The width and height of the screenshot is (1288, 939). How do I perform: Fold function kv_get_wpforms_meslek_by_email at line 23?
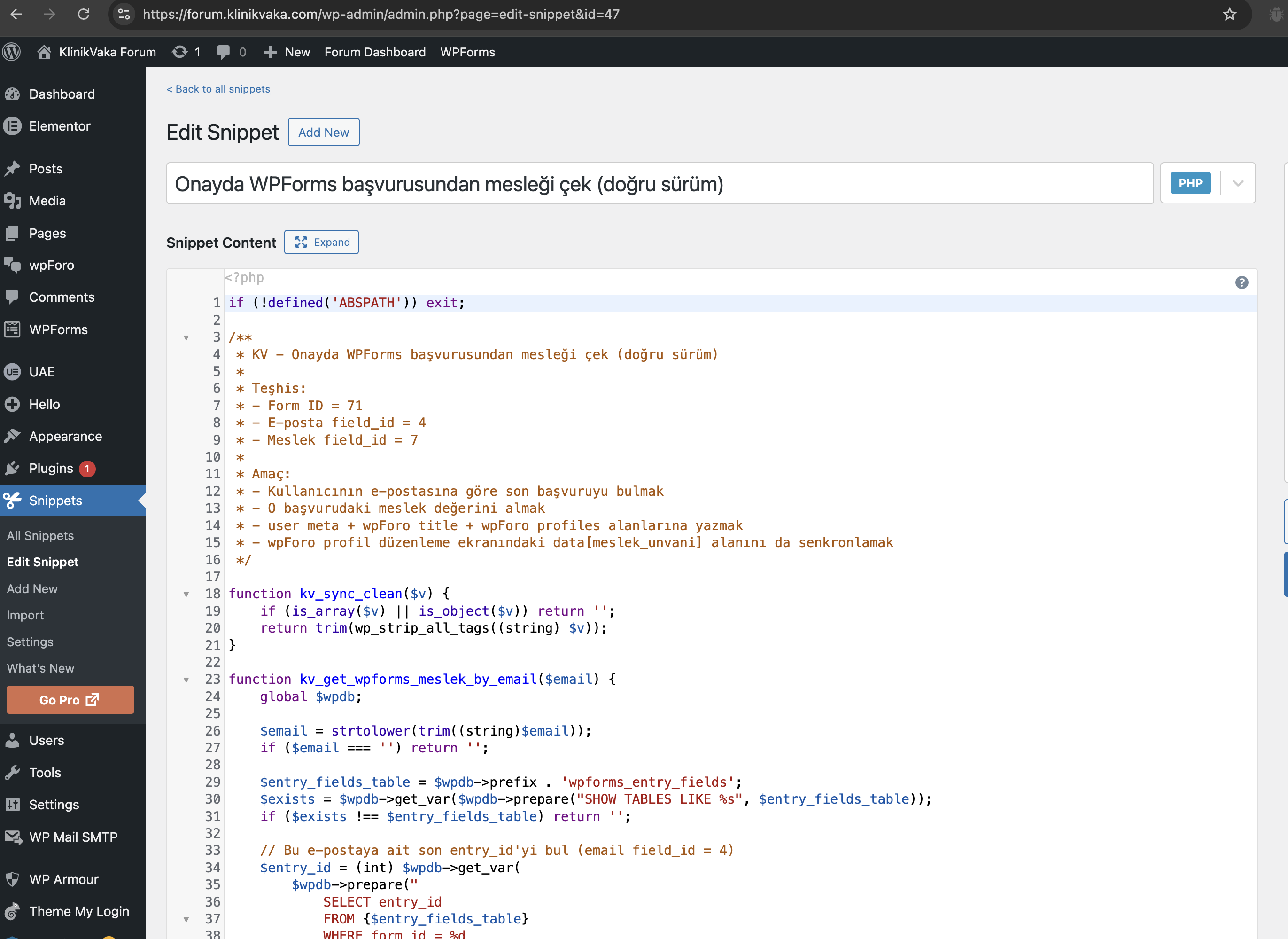click(x=186, y=680)
